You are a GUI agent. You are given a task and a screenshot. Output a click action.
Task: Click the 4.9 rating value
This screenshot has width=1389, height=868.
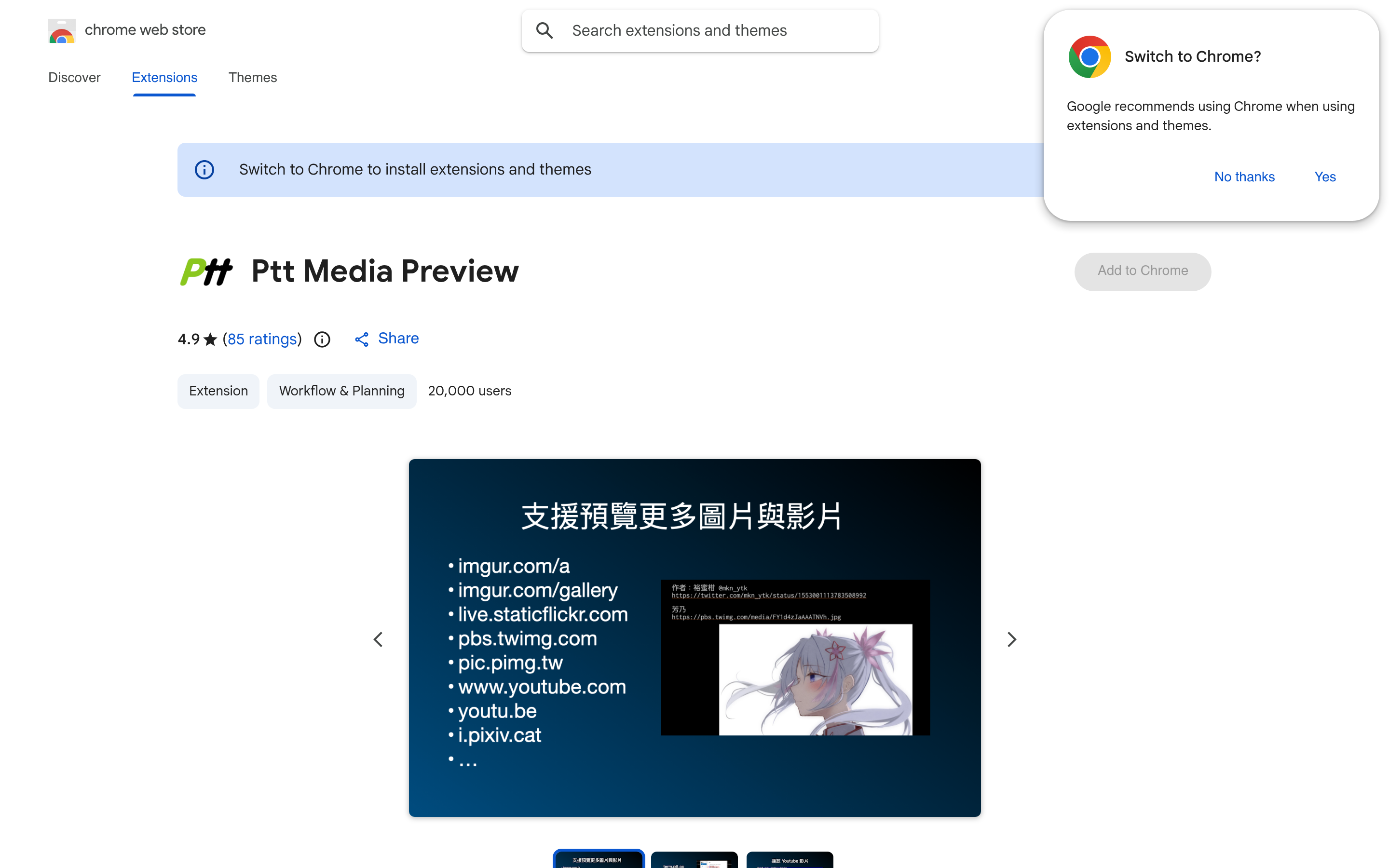pyautogui.click(x=189, y=339)
